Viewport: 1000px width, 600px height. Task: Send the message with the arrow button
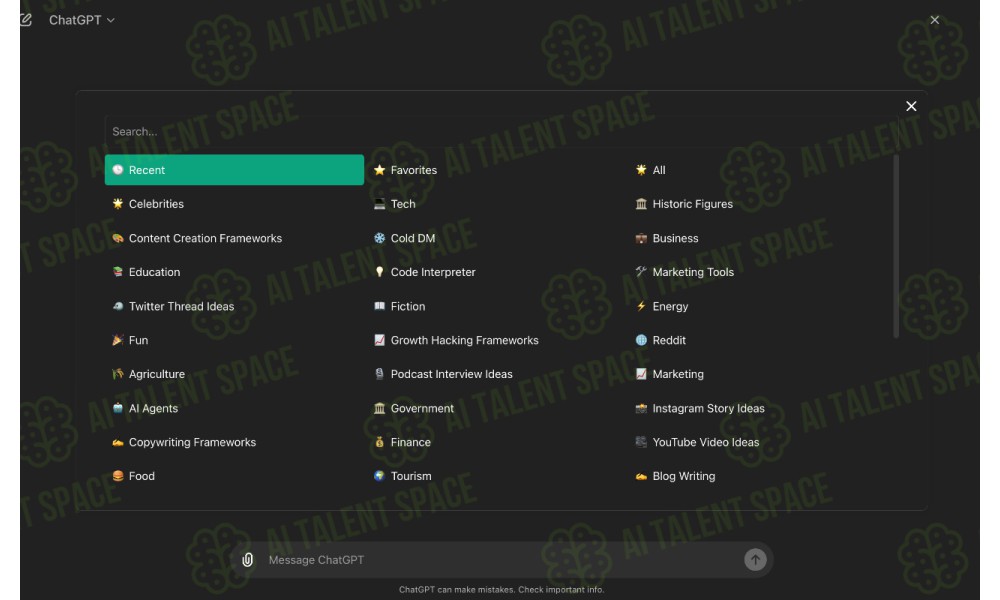[x=755, y=560]
